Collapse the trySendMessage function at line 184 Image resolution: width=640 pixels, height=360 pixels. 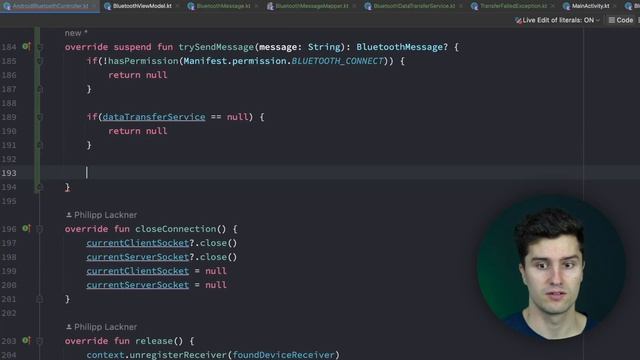point(40,47)
